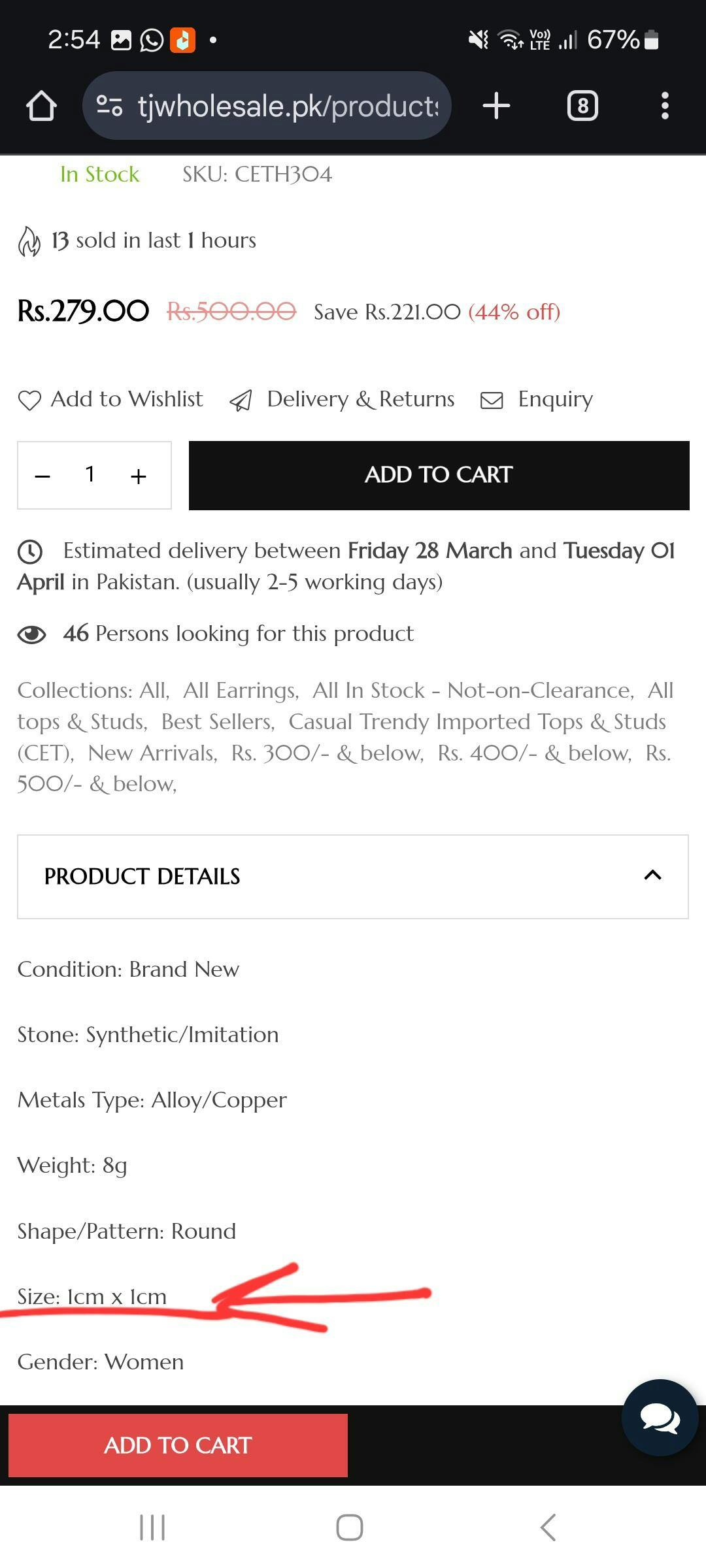The width and height of the screenshot is (706, 1568).
Task: Increase quantity with plus button
Action: pyautogui.click(x=138, y=476)
